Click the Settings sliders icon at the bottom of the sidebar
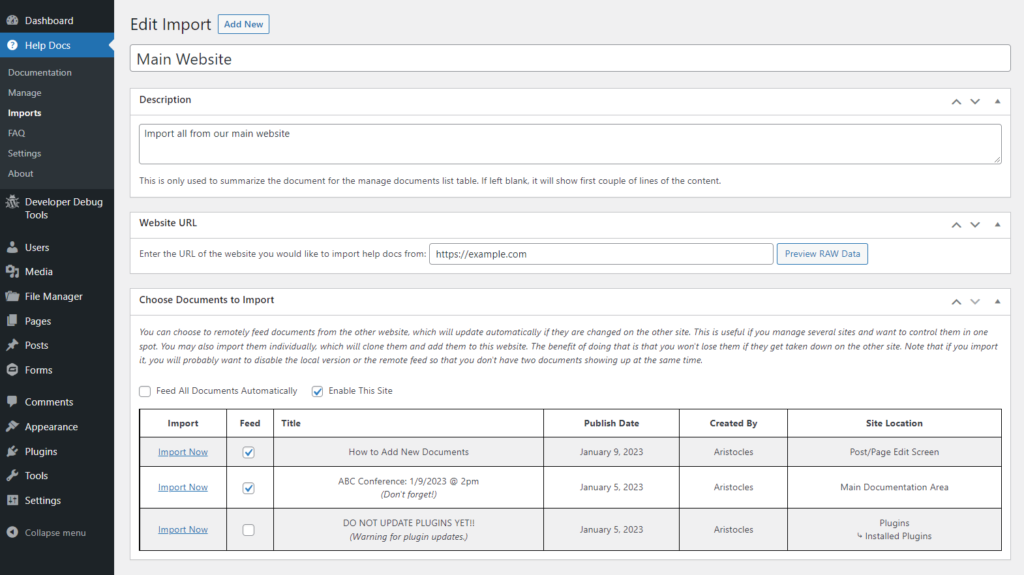This screenshot has height=575, width=1024. (x=12, y=501)
